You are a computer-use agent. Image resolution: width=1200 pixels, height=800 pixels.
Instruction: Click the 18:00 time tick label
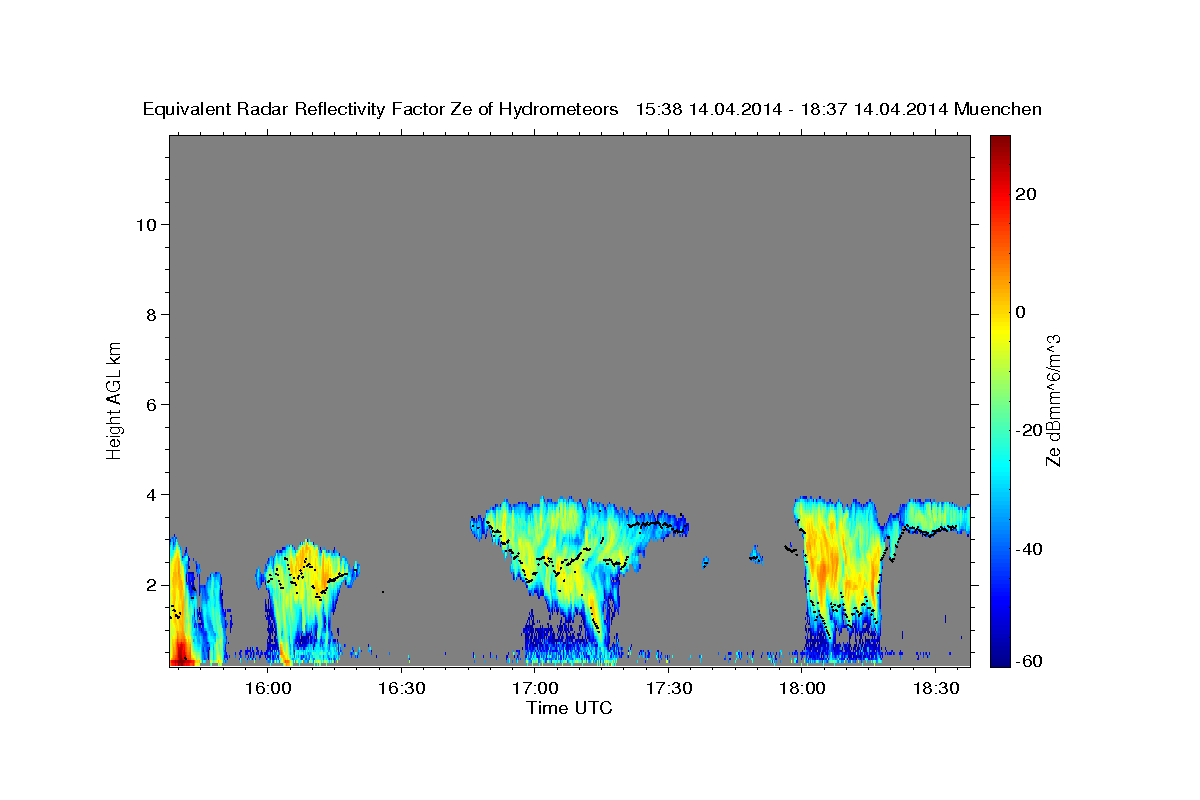pos(801,689)
